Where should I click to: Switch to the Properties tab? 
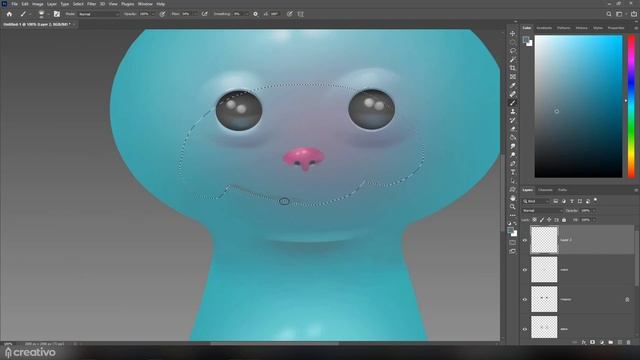click(616, 28)
